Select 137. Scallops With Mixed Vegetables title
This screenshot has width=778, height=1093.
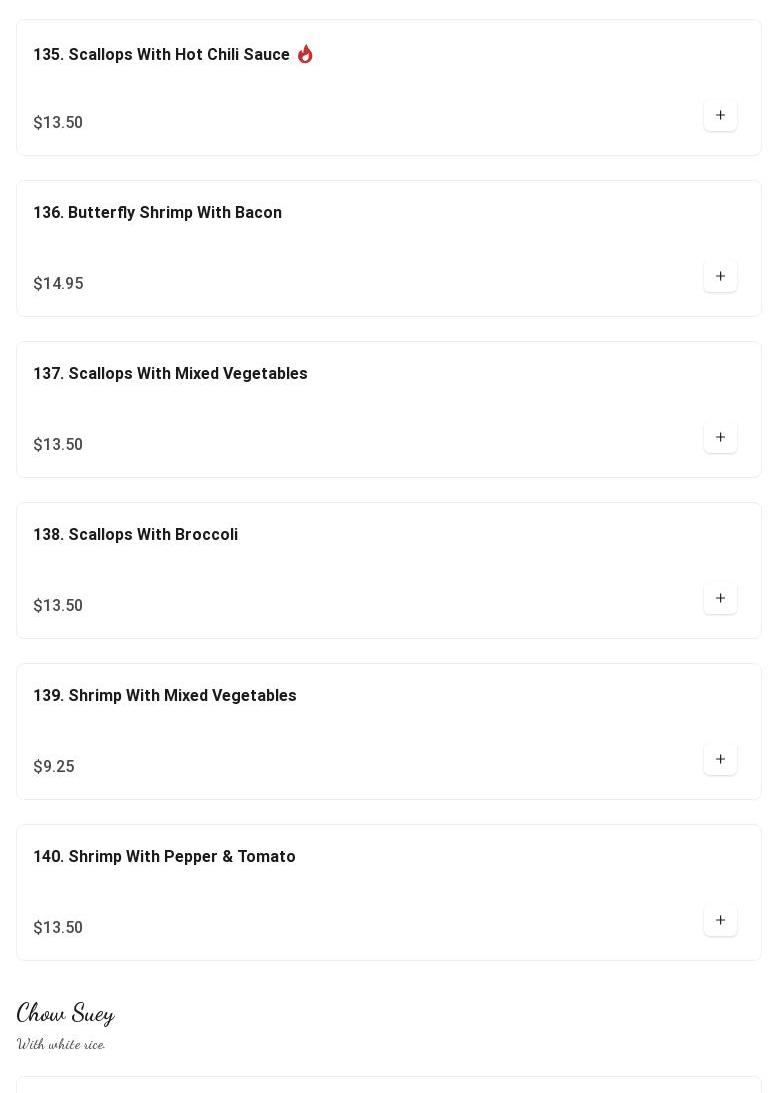[170, 374]
